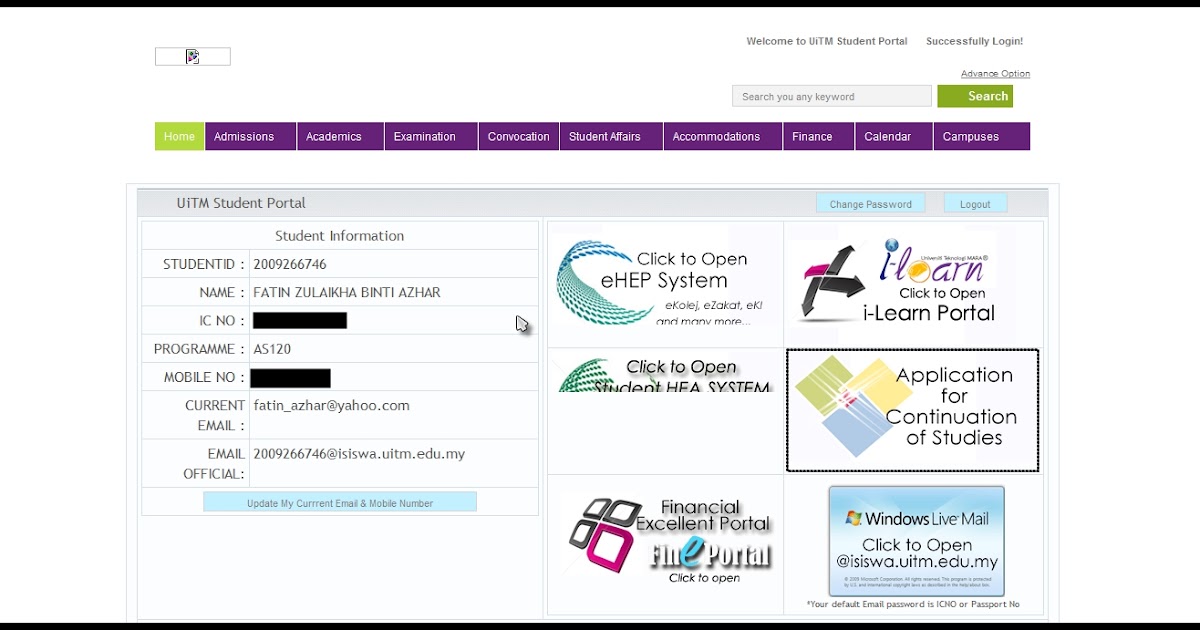Select name FATIN ZULAIKHA BINTI AZHAR
Screen dimensions: 1200x630
pos(347,293)
